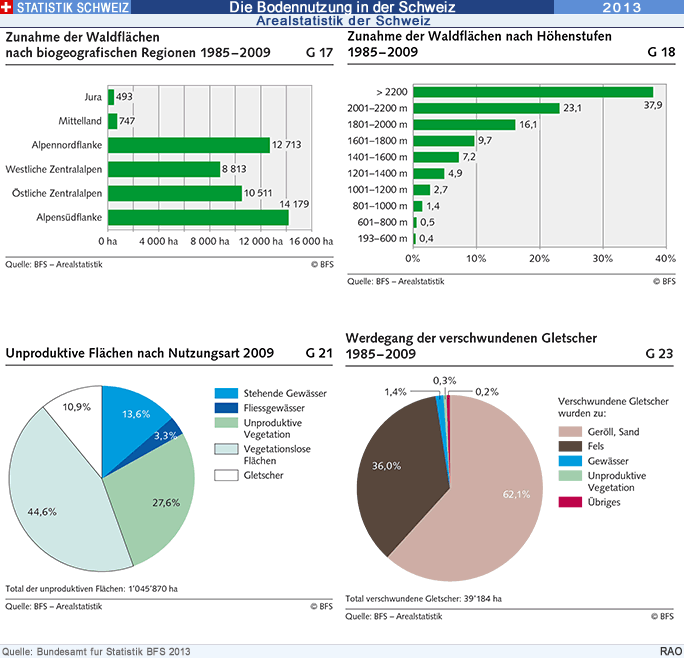684x658 pixels.
Task: Select the title 'Die Bodennutzung in der Schweiz'
Action: [x=342, y=7]
